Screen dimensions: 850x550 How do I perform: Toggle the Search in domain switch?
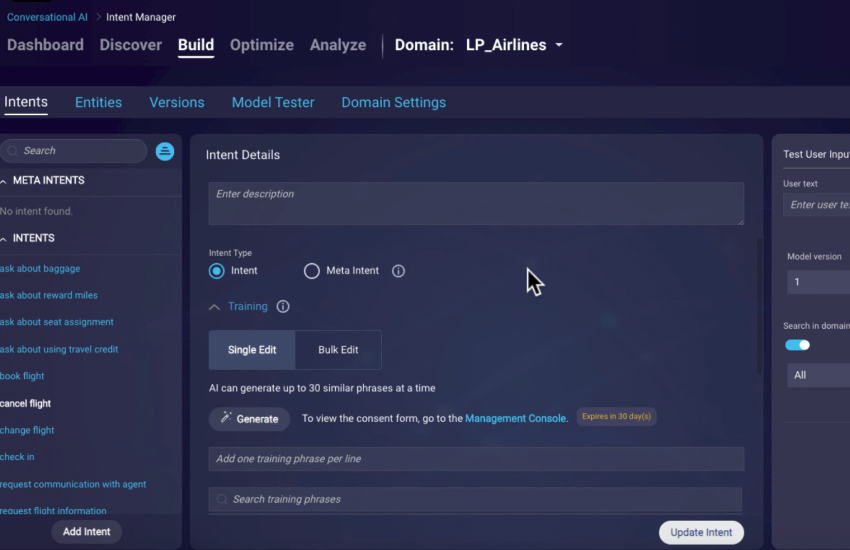point(797,345)
